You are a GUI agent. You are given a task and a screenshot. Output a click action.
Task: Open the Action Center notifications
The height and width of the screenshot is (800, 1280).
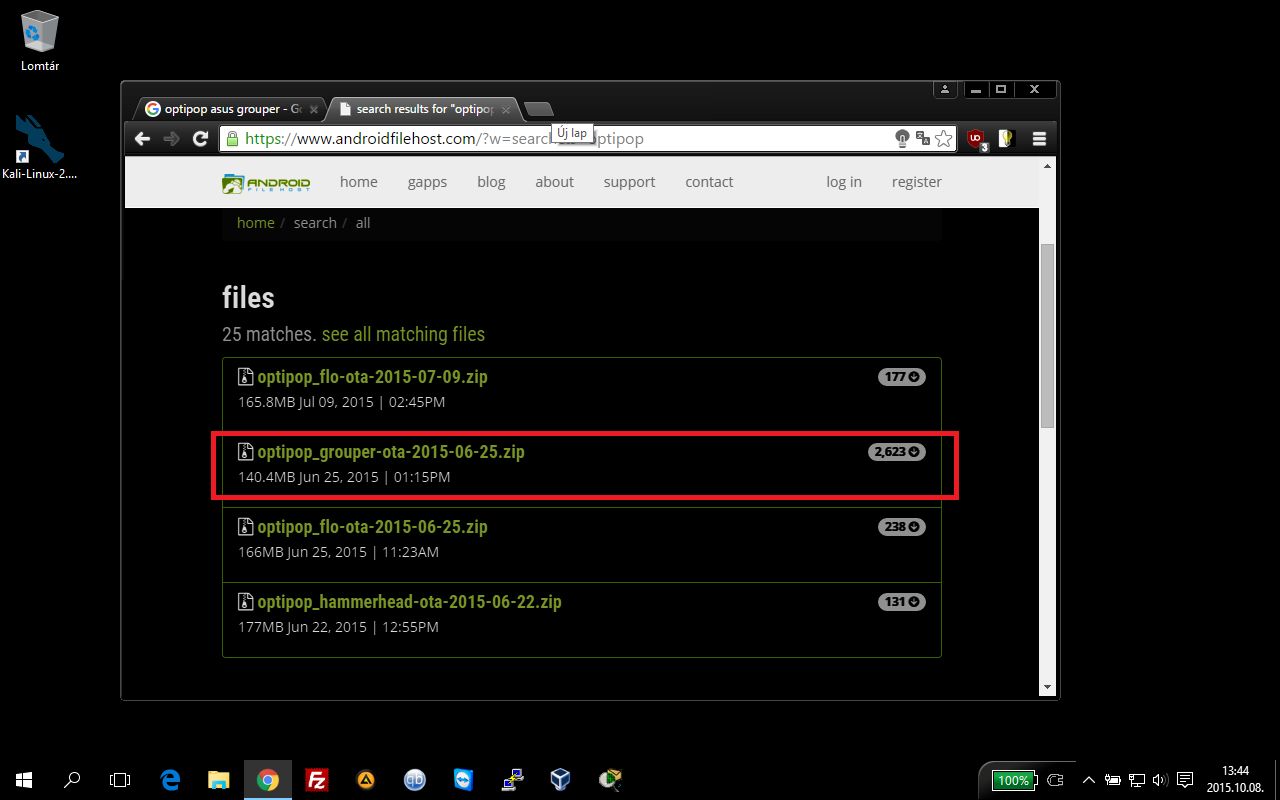[1185, 780]
